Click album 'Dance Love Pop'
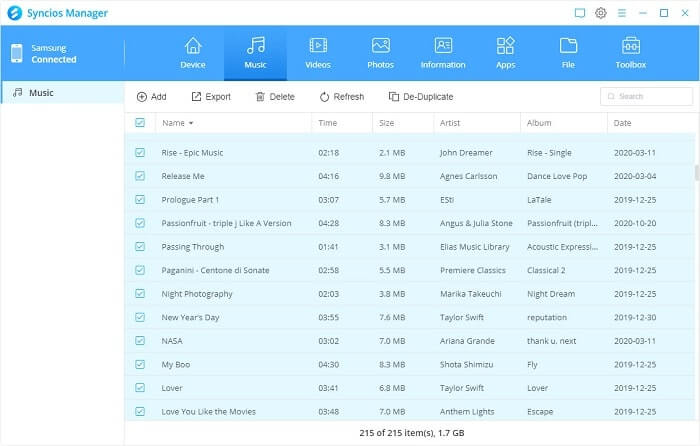Image resolution: width=700 pixels, height=446 pixels. (x=557, y=176)
